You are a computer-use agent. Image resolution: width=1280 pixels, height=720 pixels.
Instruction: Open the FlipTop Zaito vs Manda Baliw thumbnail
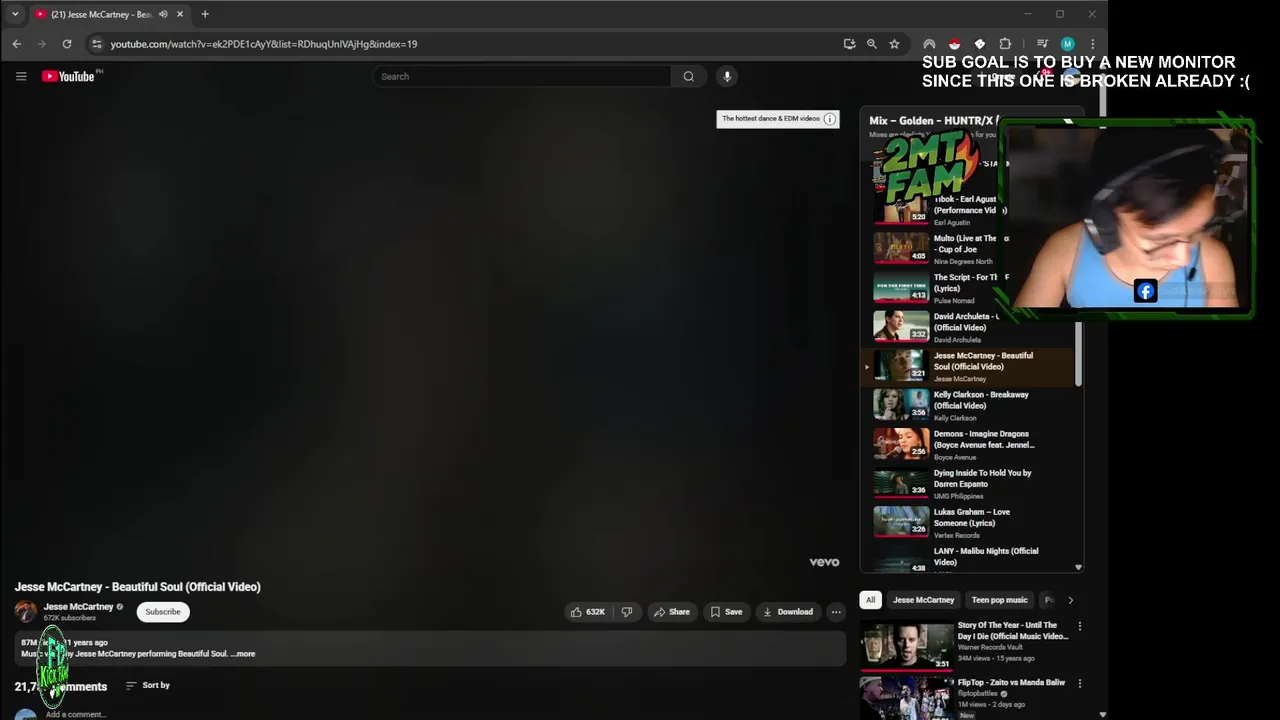[907, 698]
